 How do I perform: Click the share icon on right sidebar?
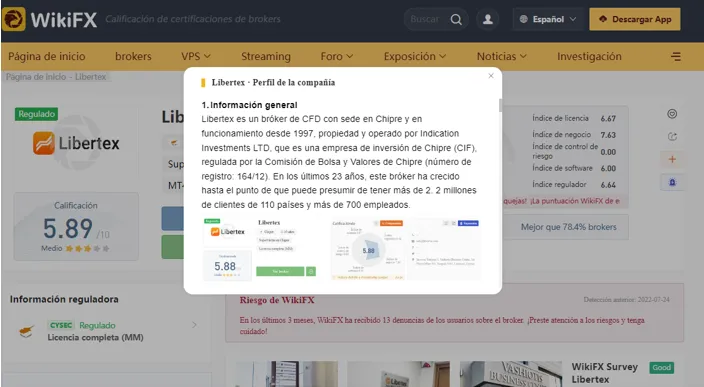pos(672,136)
